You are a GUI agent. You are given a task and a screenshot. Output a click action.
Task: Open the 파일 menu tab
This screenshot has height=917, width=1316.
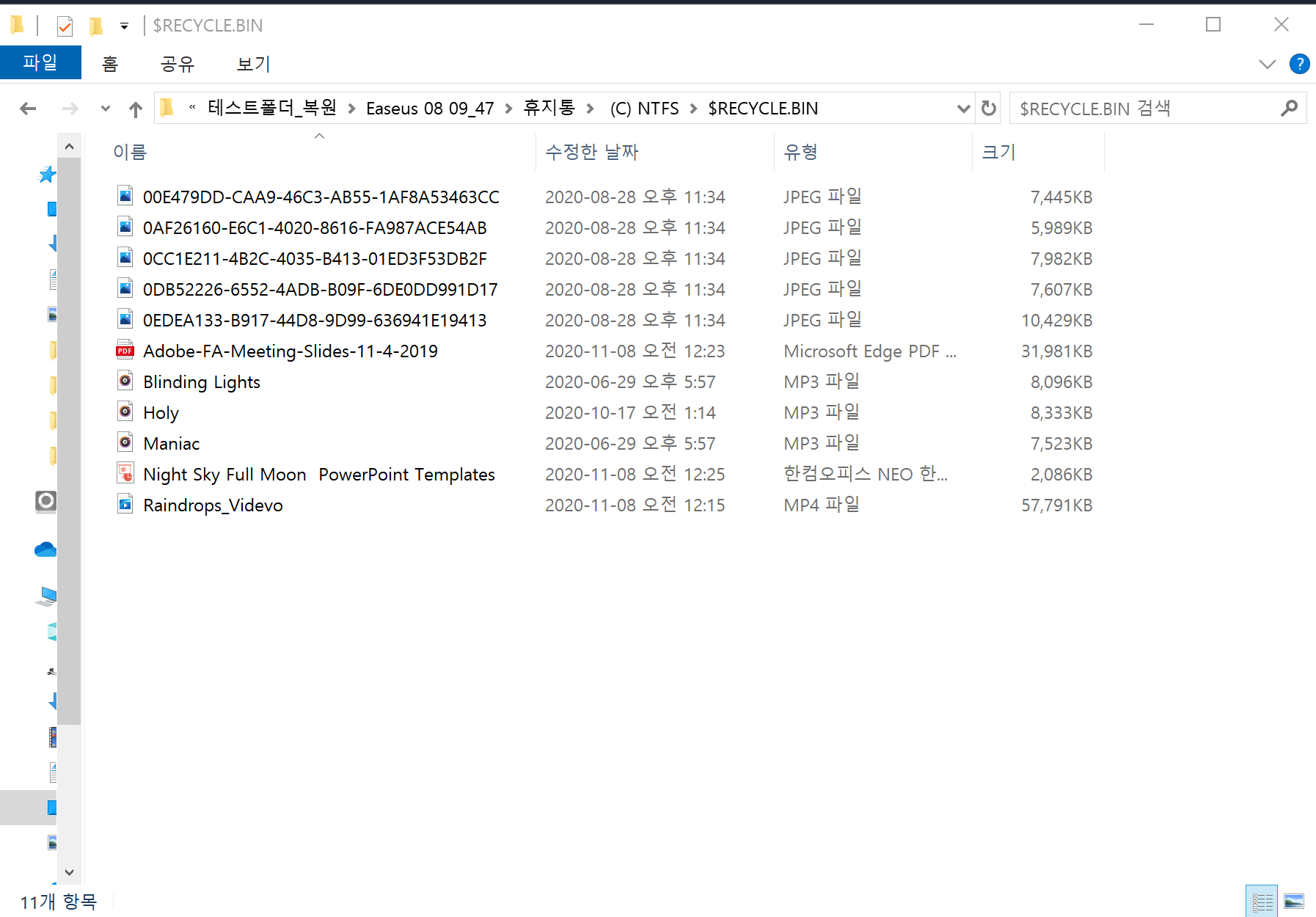[40, 62]
